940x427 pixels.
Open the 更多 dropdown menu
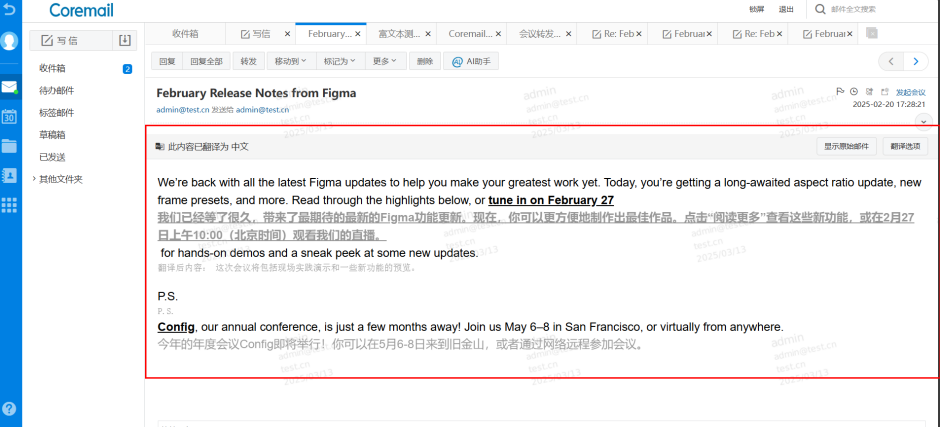pos(385,61)
